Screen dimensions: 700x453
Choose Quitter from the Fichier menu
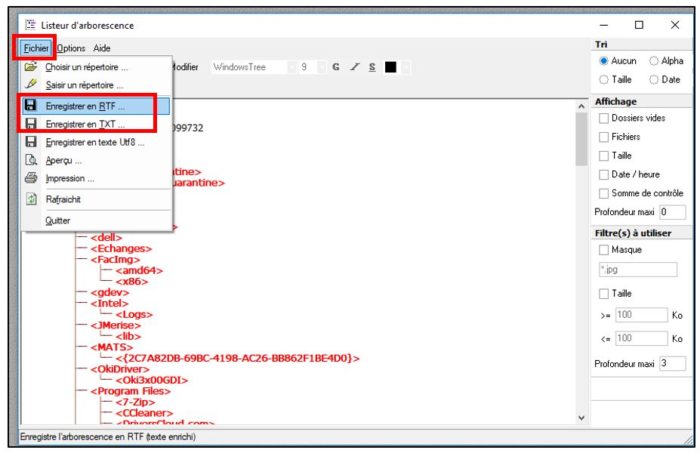(x=57, y=220)
